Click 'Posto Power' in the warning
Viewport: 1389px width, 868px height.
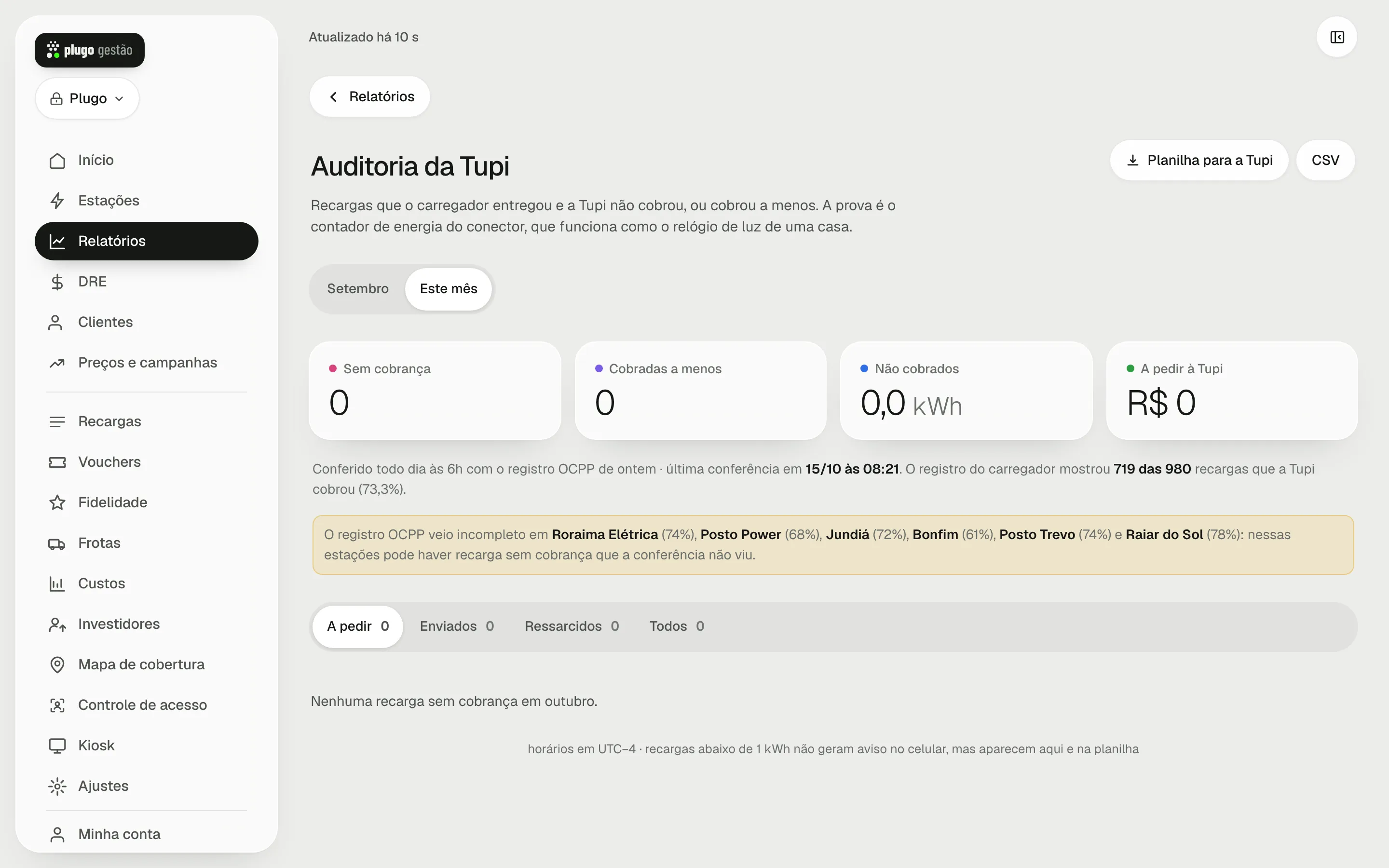[x=740, y=534]
